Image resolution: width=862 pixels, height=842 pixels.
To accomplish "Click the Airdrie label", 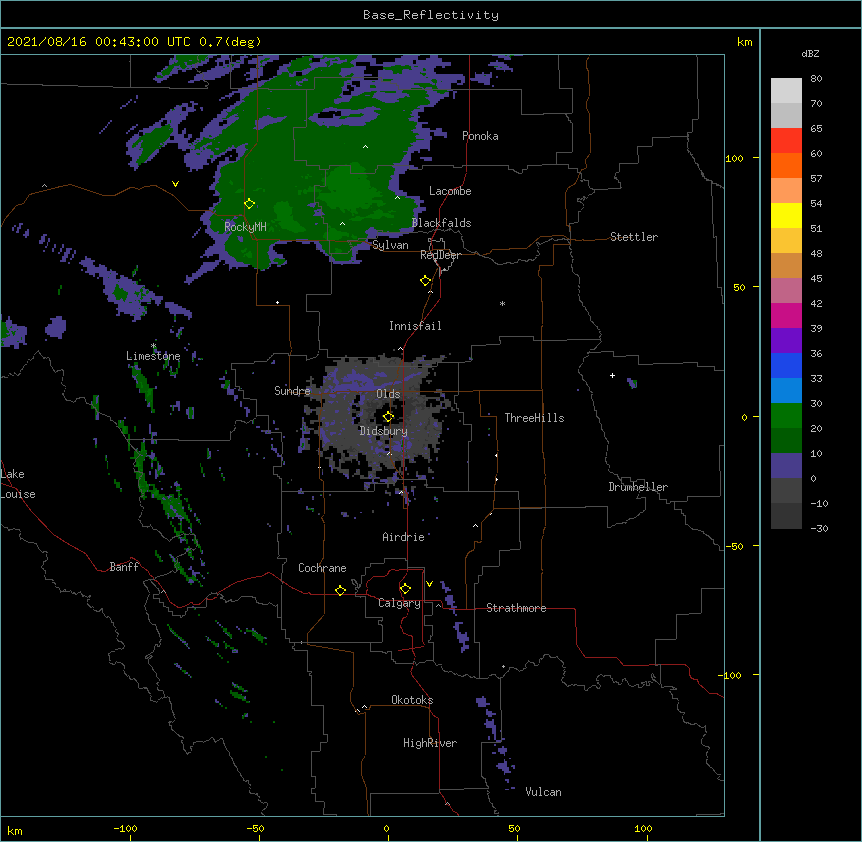I will click(x=404, y=537).
